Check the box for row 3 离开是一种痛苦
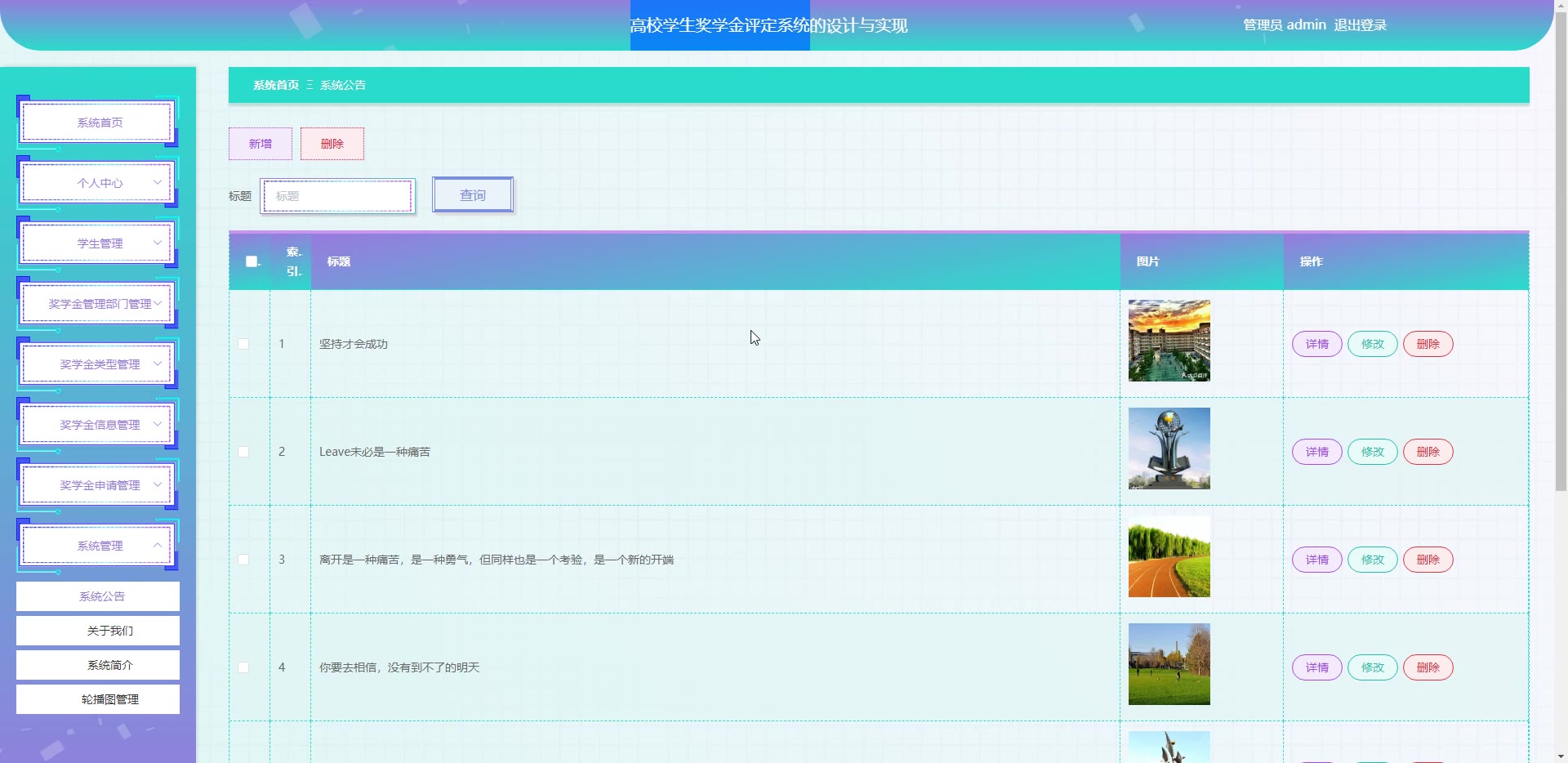This screenshot has width=1568, height=763. pyautogui.click(x=243, y=560)
